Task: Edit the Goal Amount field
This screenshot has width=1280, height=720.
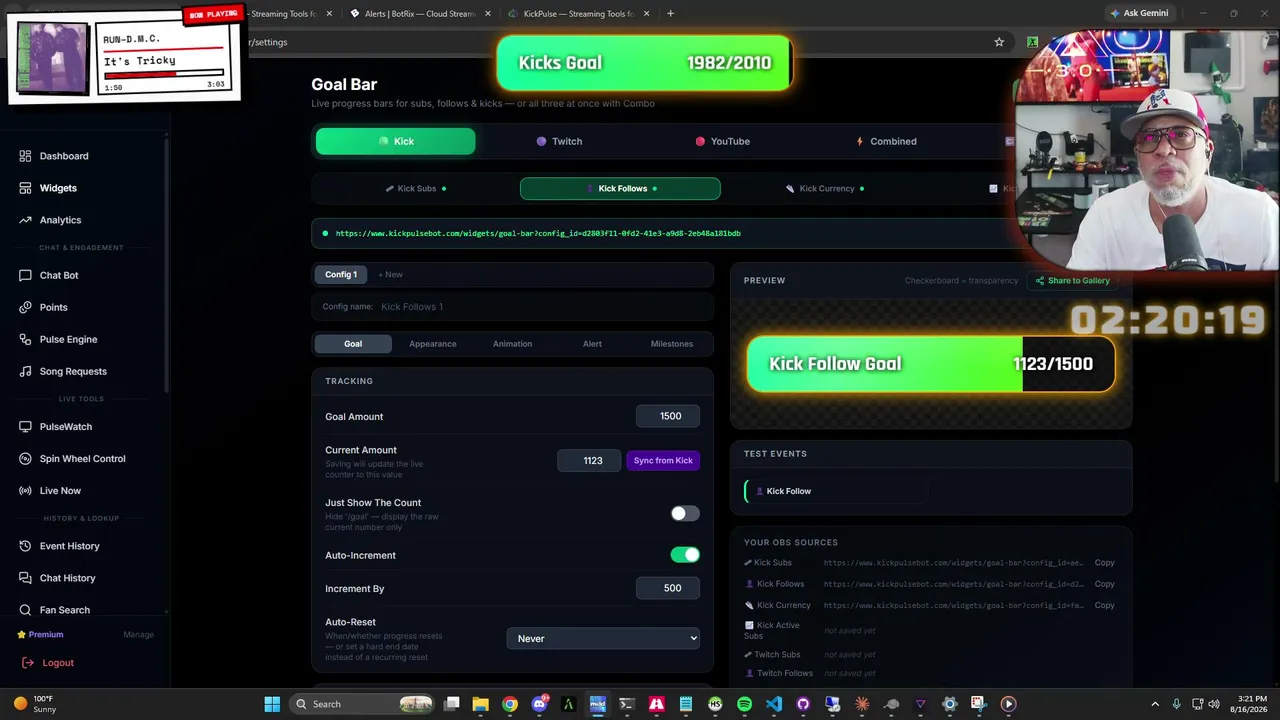Action: coord(668,416)
